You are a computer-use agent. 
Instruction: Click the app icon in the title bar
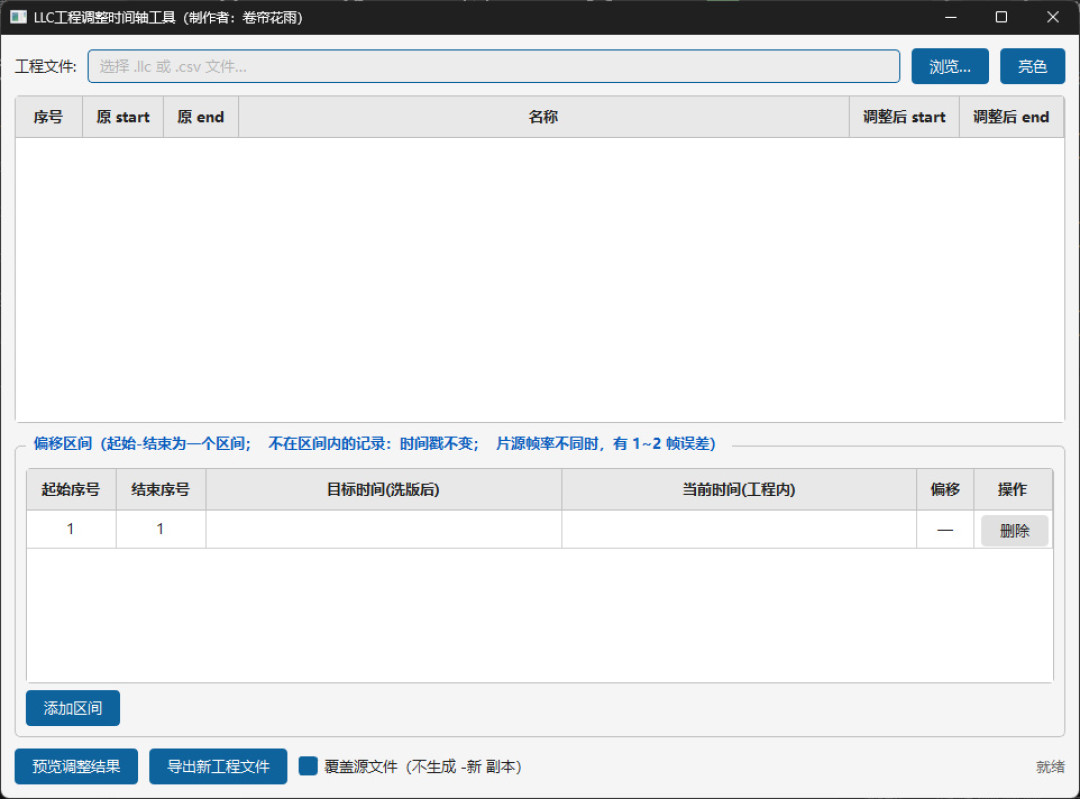[x=18, y=17]
